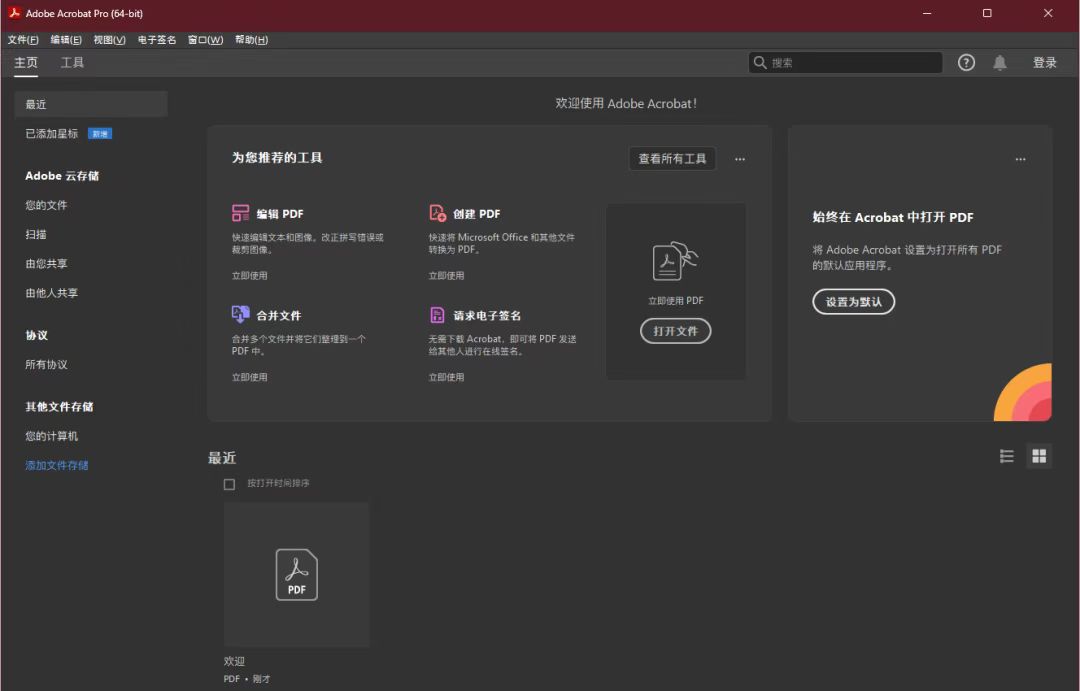
Task: Click the 登录 sign-in button
Action: (x=1044, y=63)
